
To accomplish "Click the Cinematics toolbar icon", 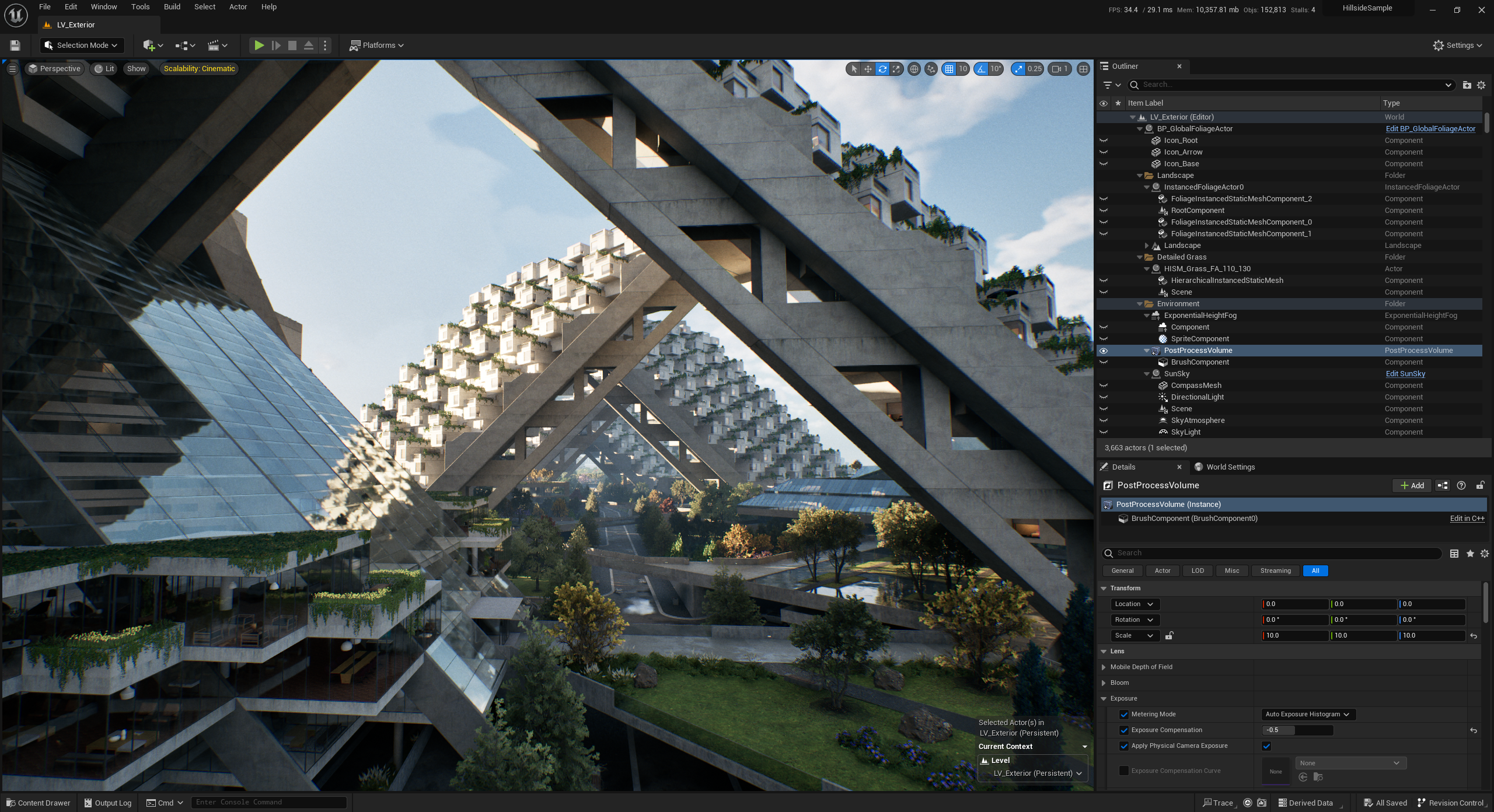I will click(214, 45).
